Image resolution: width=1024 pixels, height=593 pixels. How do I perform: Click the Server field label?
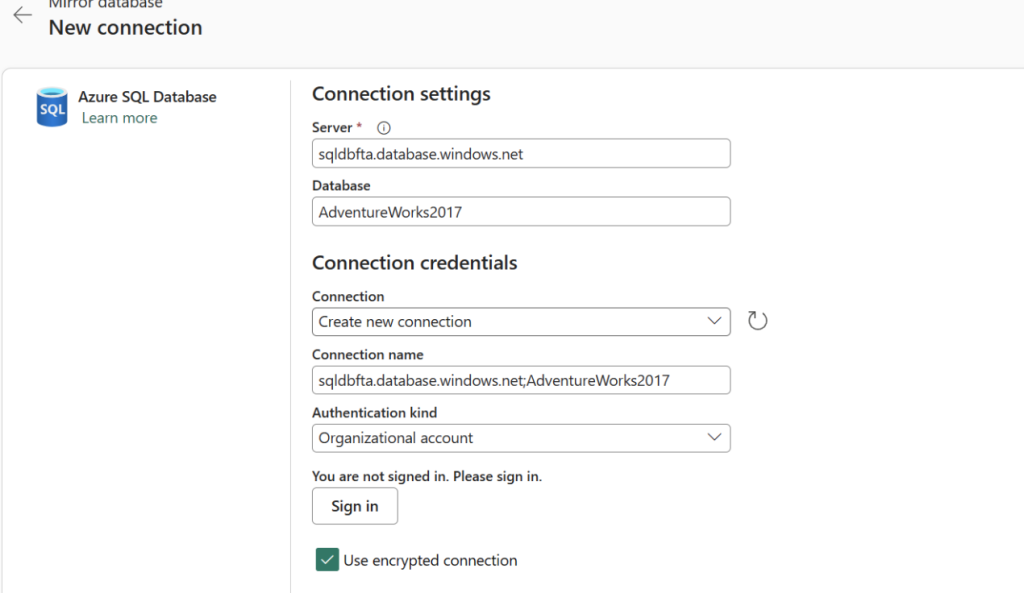pos(332,127)
